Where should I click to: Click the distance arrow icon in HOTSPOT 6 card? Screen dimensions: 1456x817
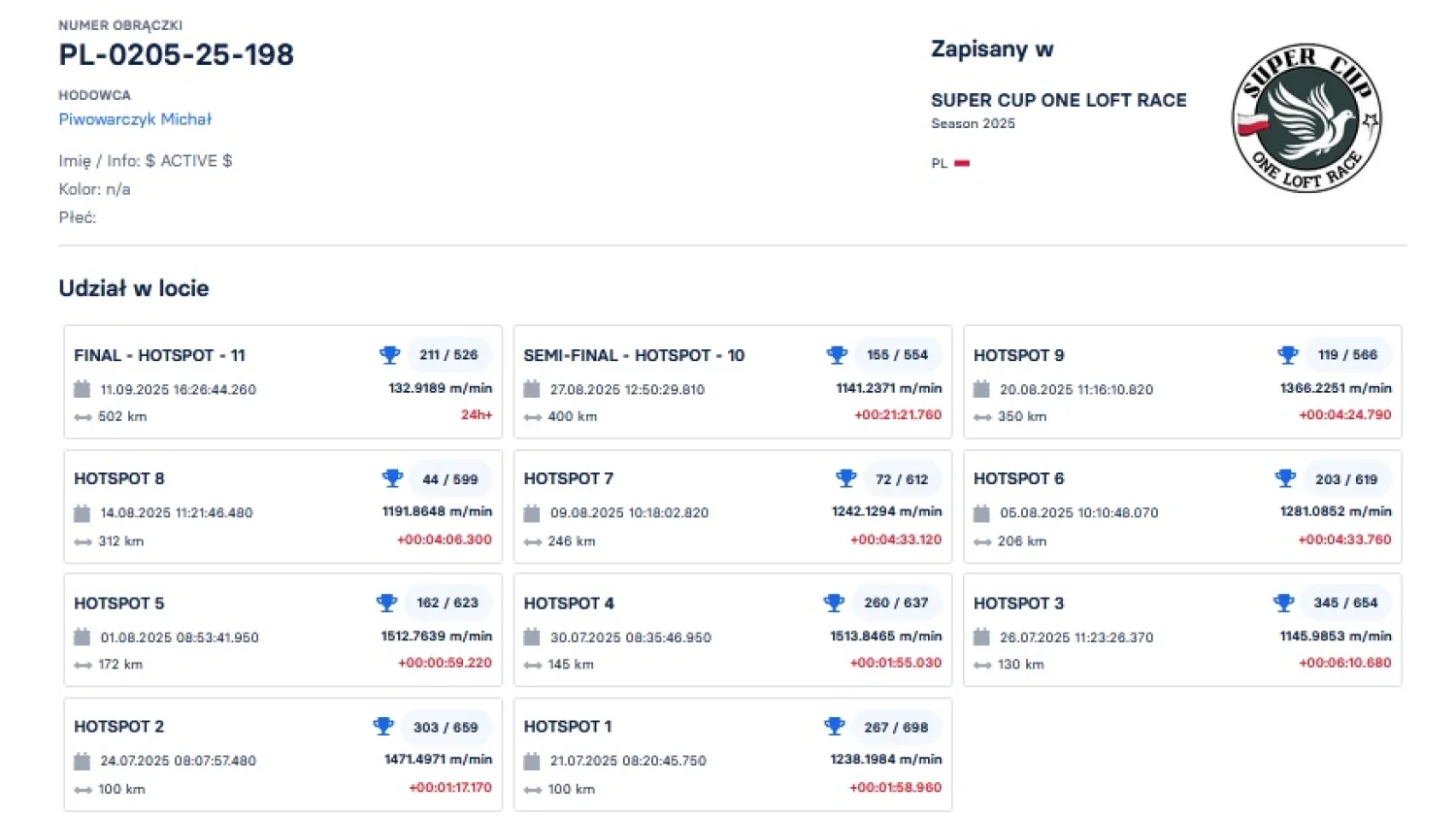(x=982, y=541)
